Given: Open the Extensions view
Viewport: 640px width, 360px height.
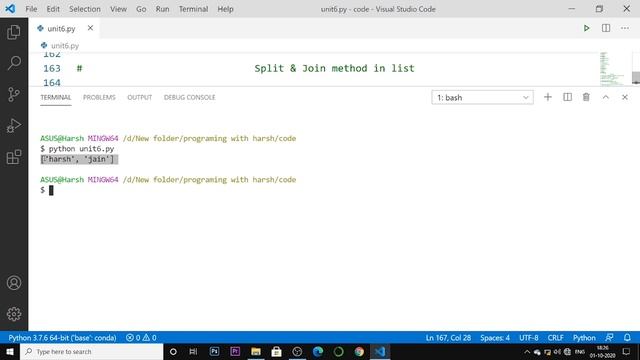Looking at the screenshot, I should [x=14, y=157].
